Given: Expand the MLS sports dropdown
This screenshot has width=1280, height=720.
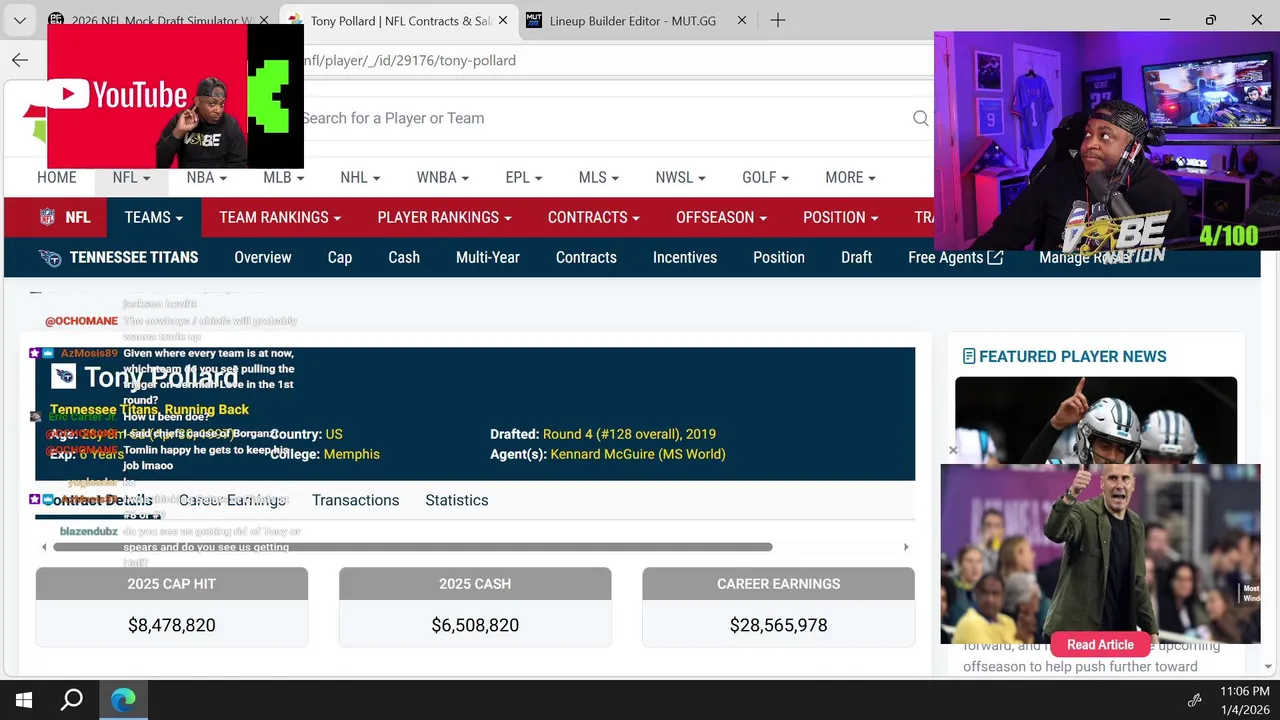Looking at the screenshot, I should [x=598, y=177].
